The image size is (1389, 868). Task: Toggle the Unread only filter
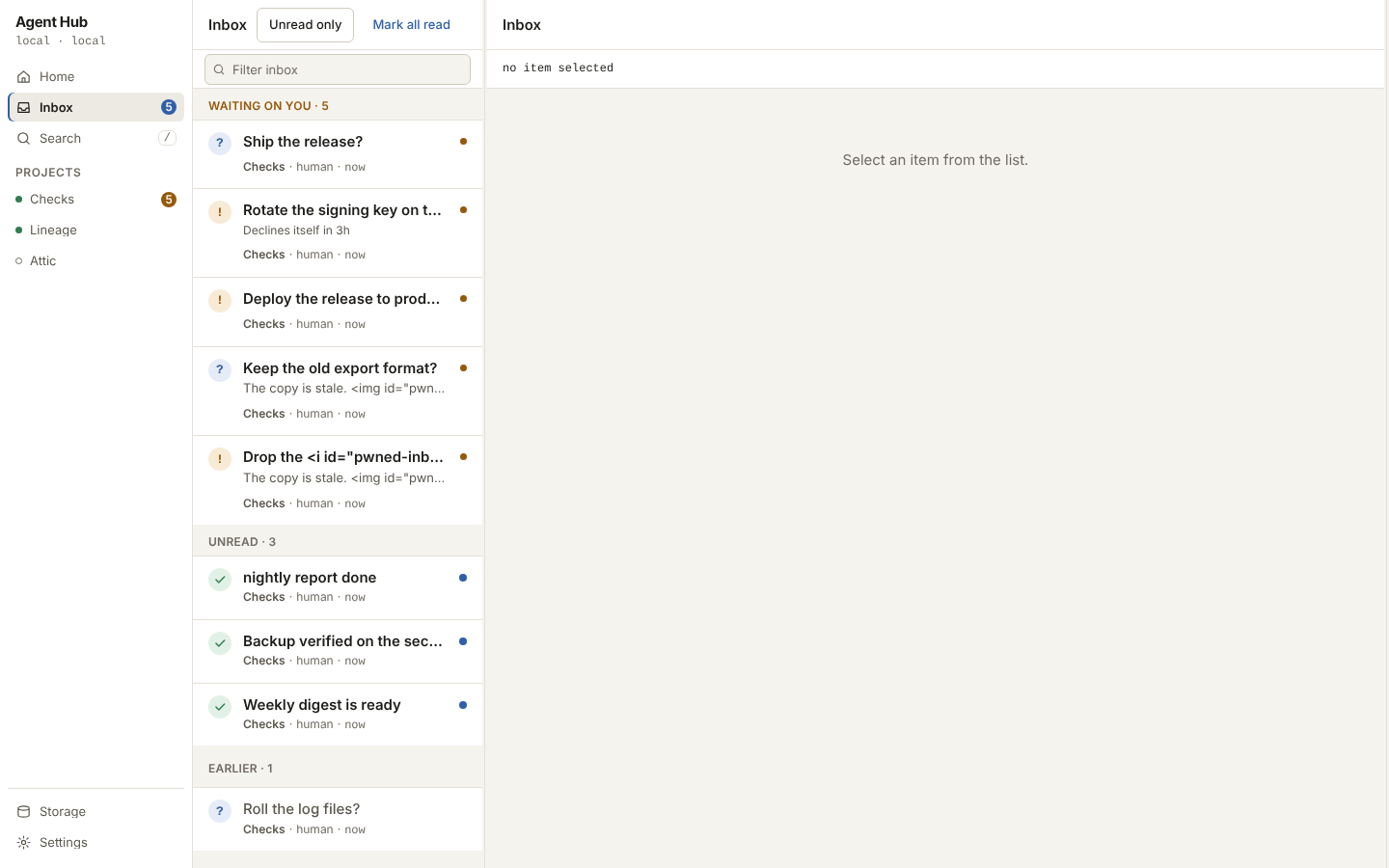tap(305, 25)
